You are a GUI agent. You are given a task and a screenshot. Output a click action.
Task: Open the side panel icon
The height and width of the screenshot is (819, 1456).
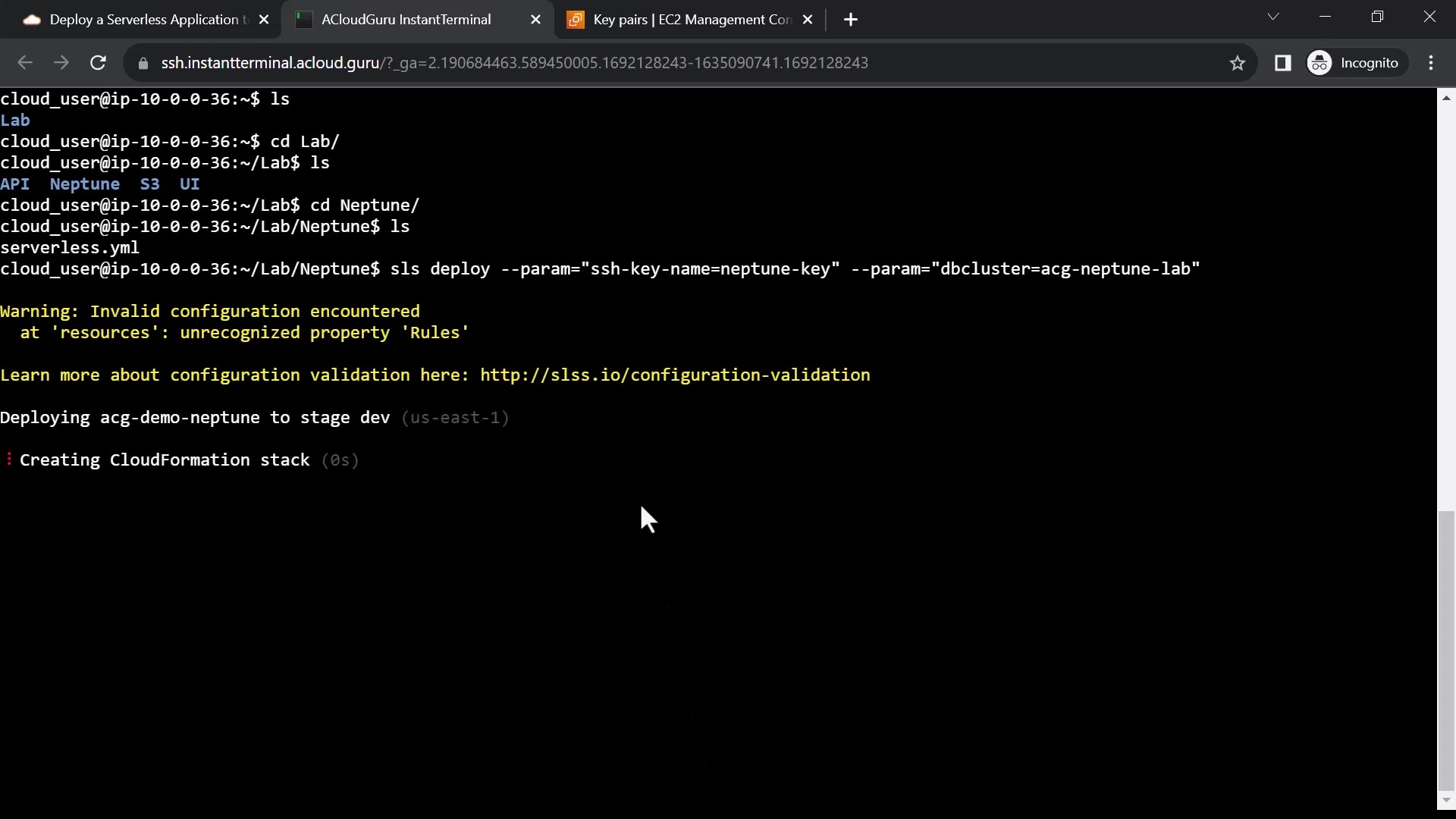tap(1282, 63)
